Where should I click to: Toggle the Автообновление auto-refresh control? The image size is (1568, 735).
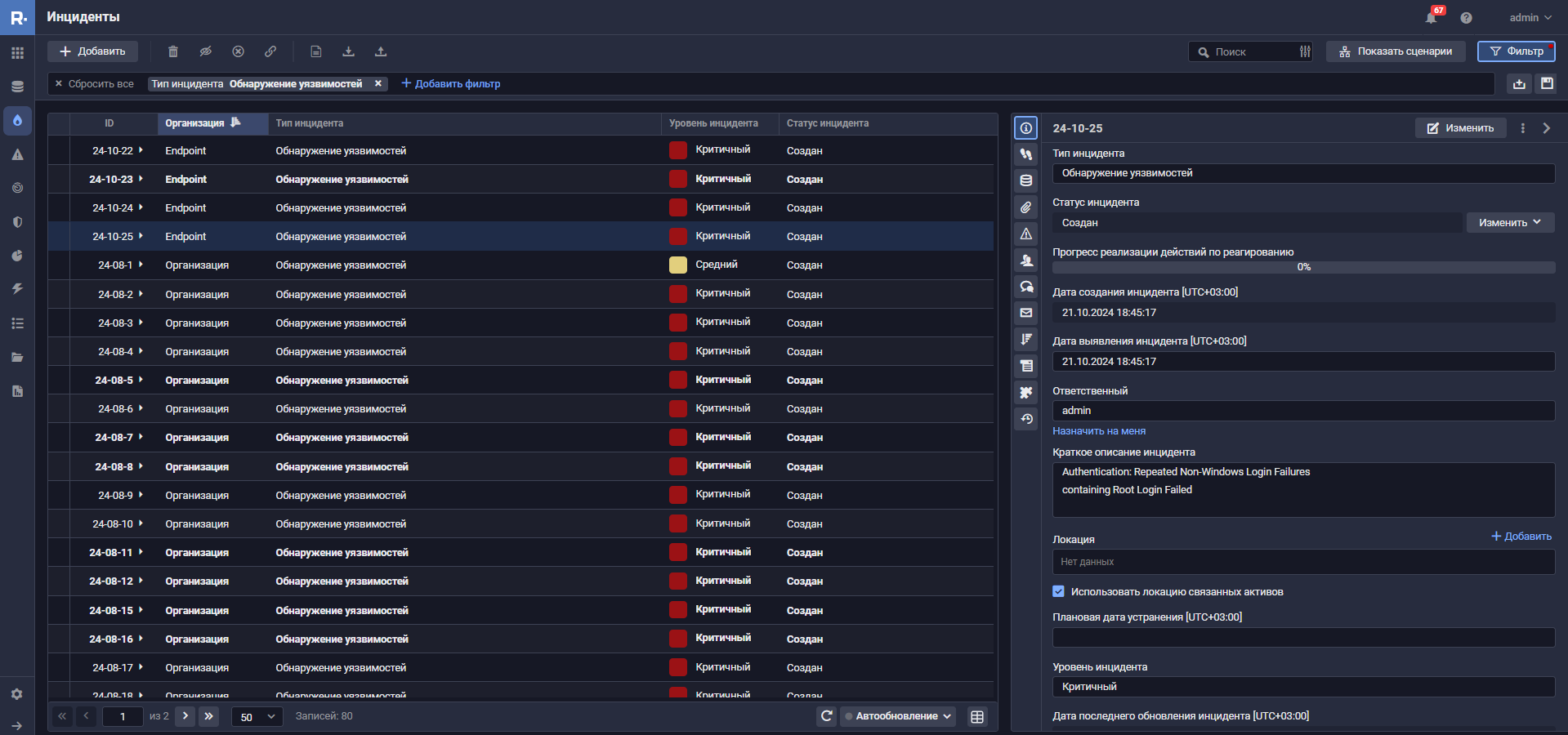(x=898, y=716)
